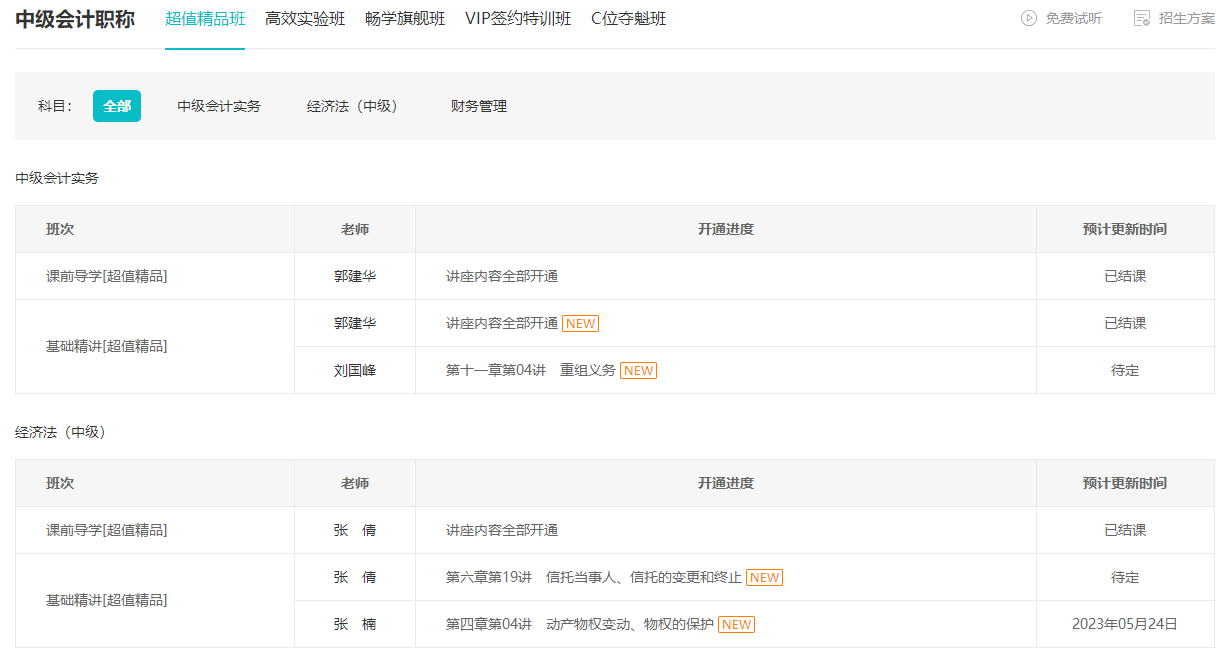Viewport: 1222px width, 659px height.
Task: Open the 招生方案 enrollment plan link
Action: coord(1186,18)
